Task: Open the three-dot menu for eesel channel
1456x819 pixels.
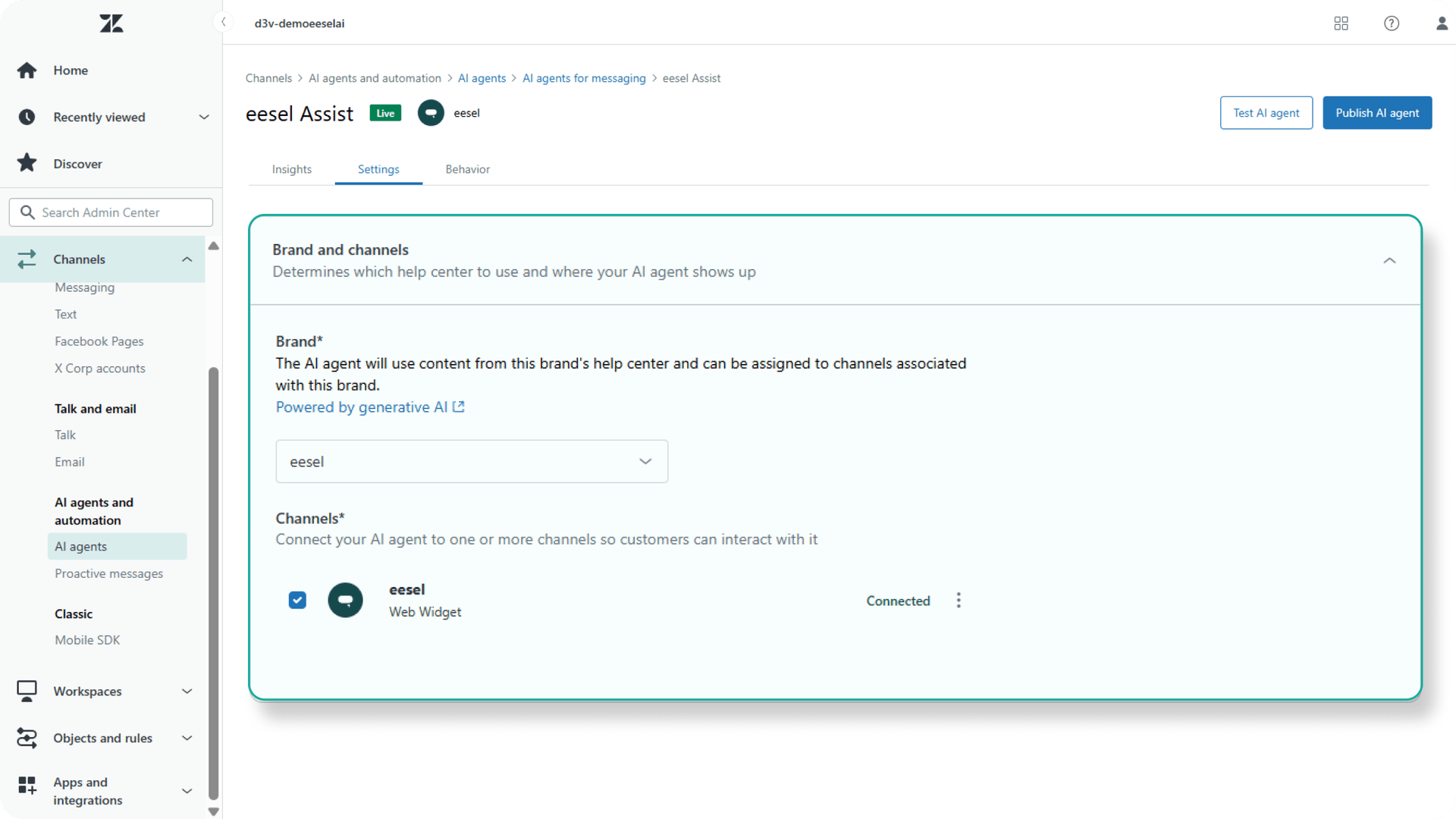Action: [x=959, y=601]
